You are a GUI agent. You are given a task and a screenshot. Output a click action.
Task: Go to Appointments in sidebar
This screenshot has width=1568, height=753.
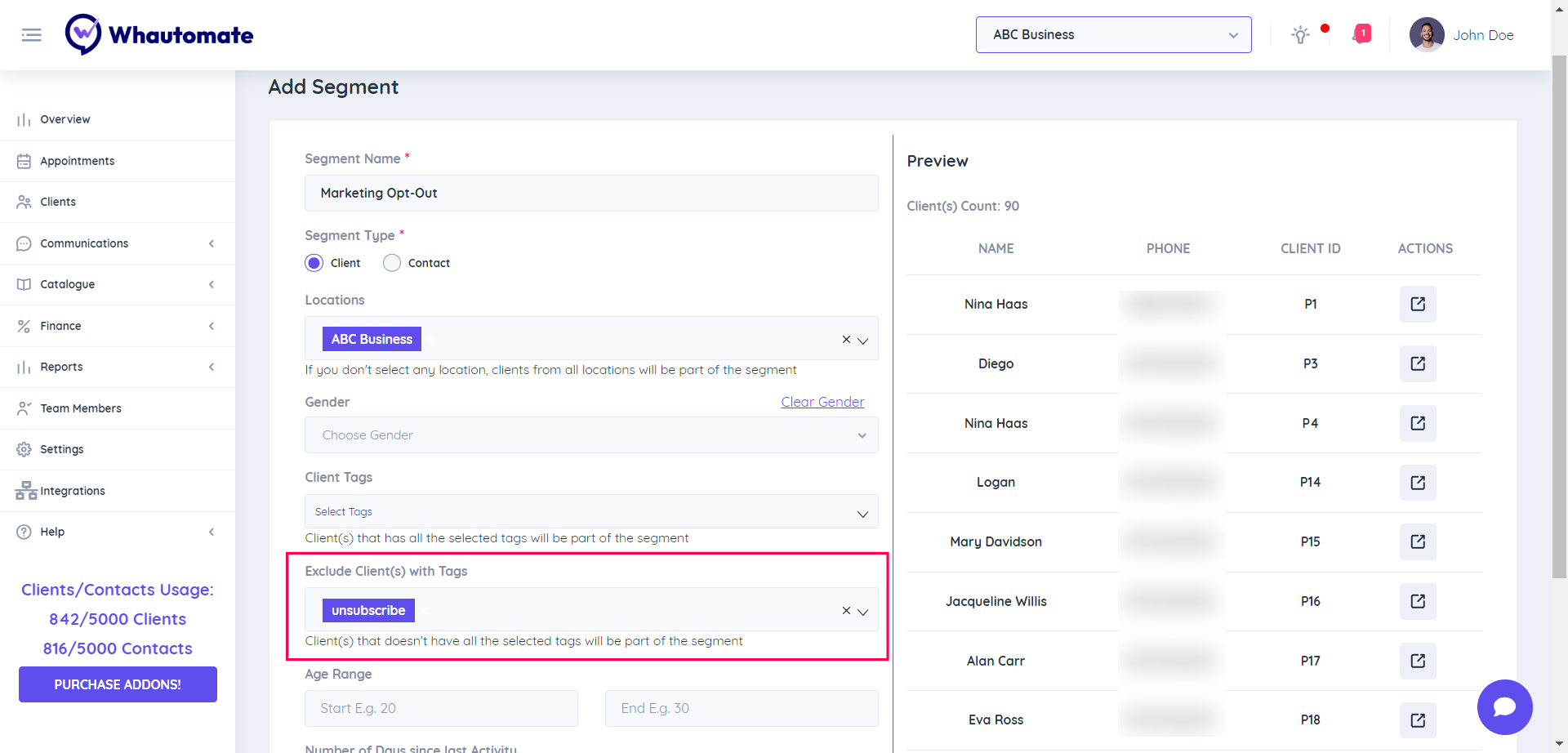(78, 161)
